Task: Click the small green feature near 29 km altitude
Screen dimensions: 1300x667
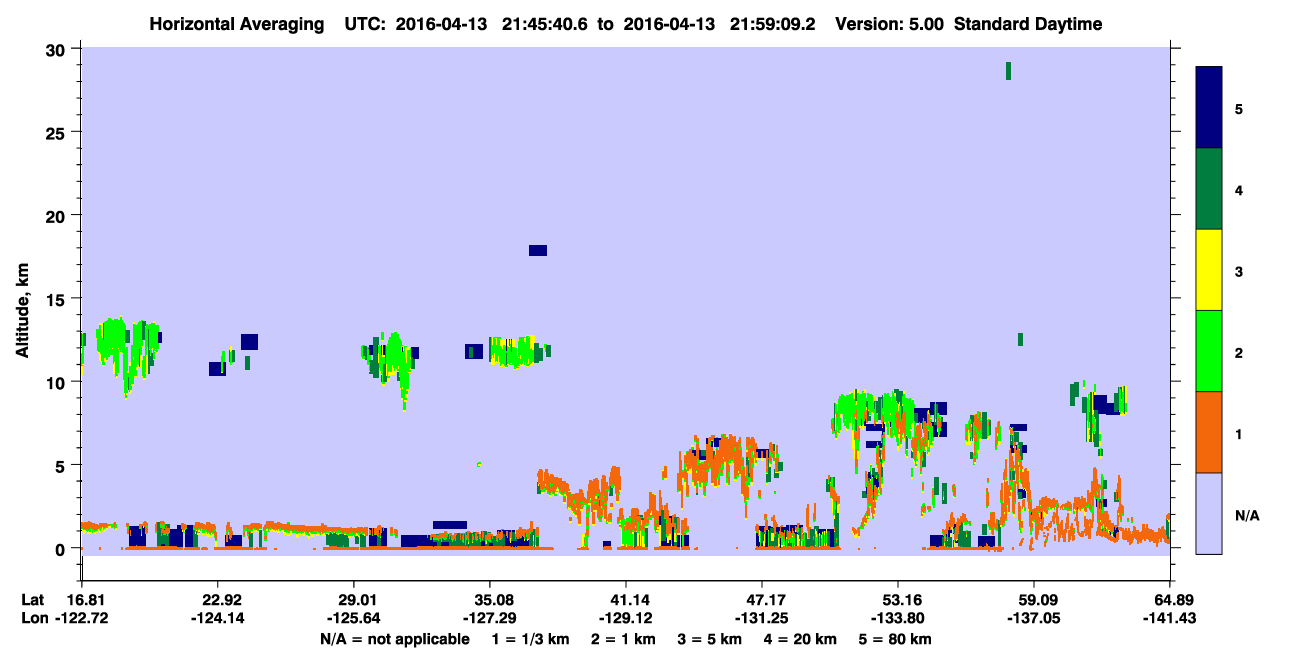Action: 1008,70
